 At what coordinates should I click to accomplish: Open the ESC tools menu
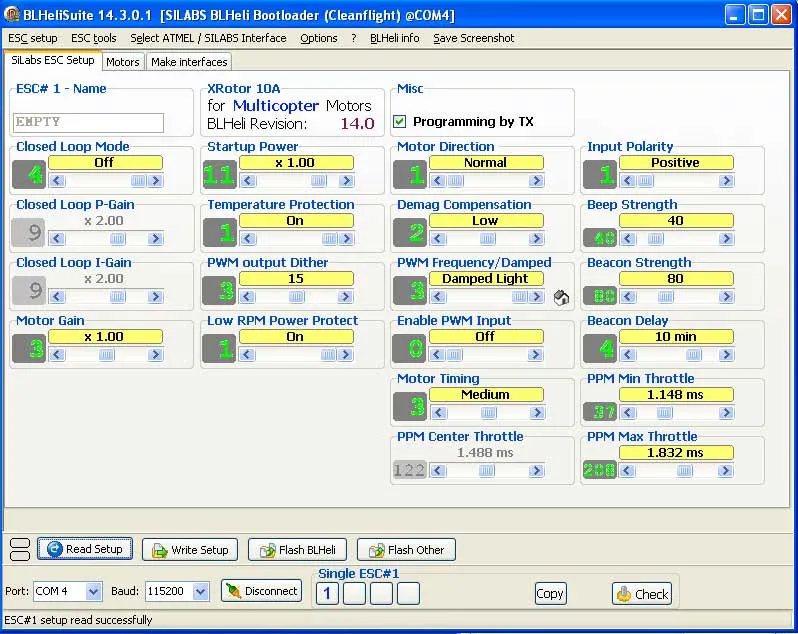click(x=93, y=38)
